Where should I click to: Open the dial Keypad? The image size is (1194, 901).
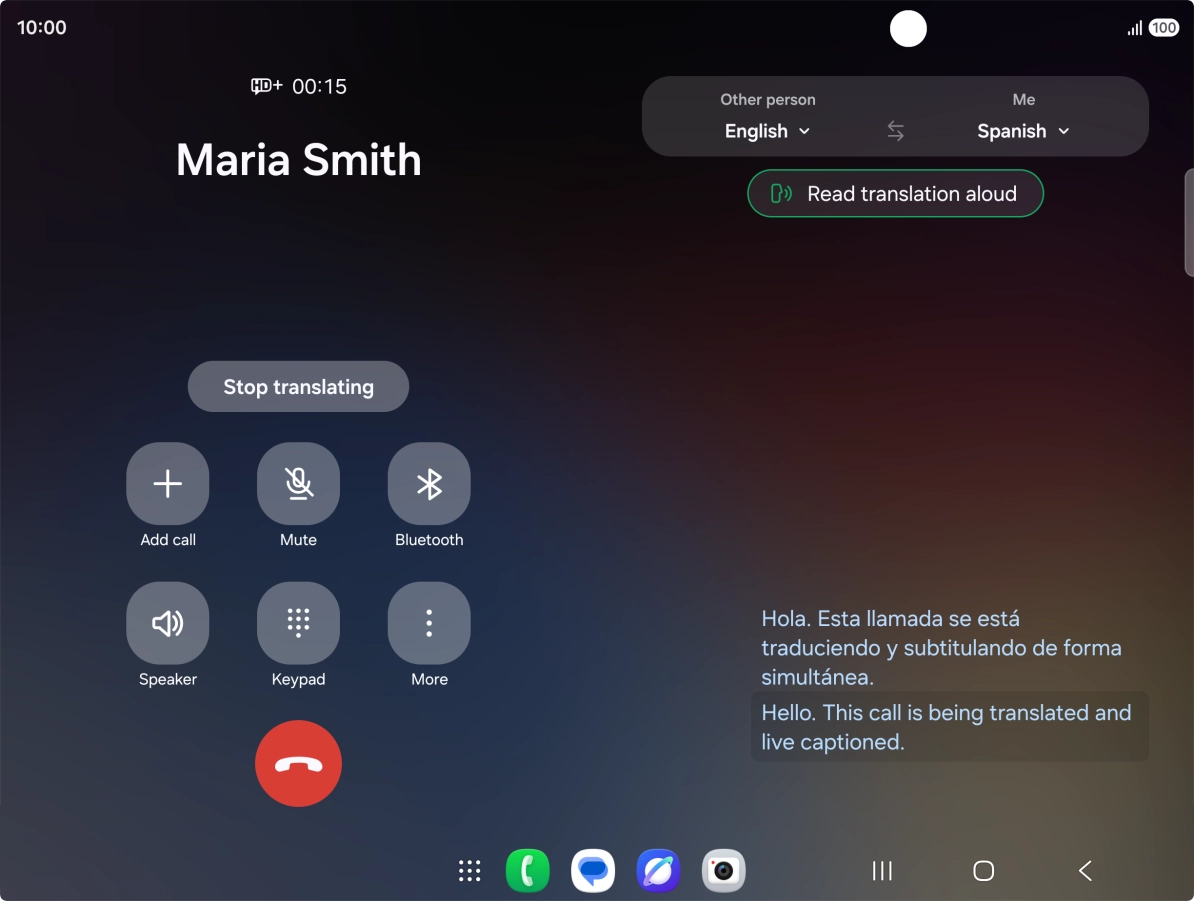click(x=298, y=623)
